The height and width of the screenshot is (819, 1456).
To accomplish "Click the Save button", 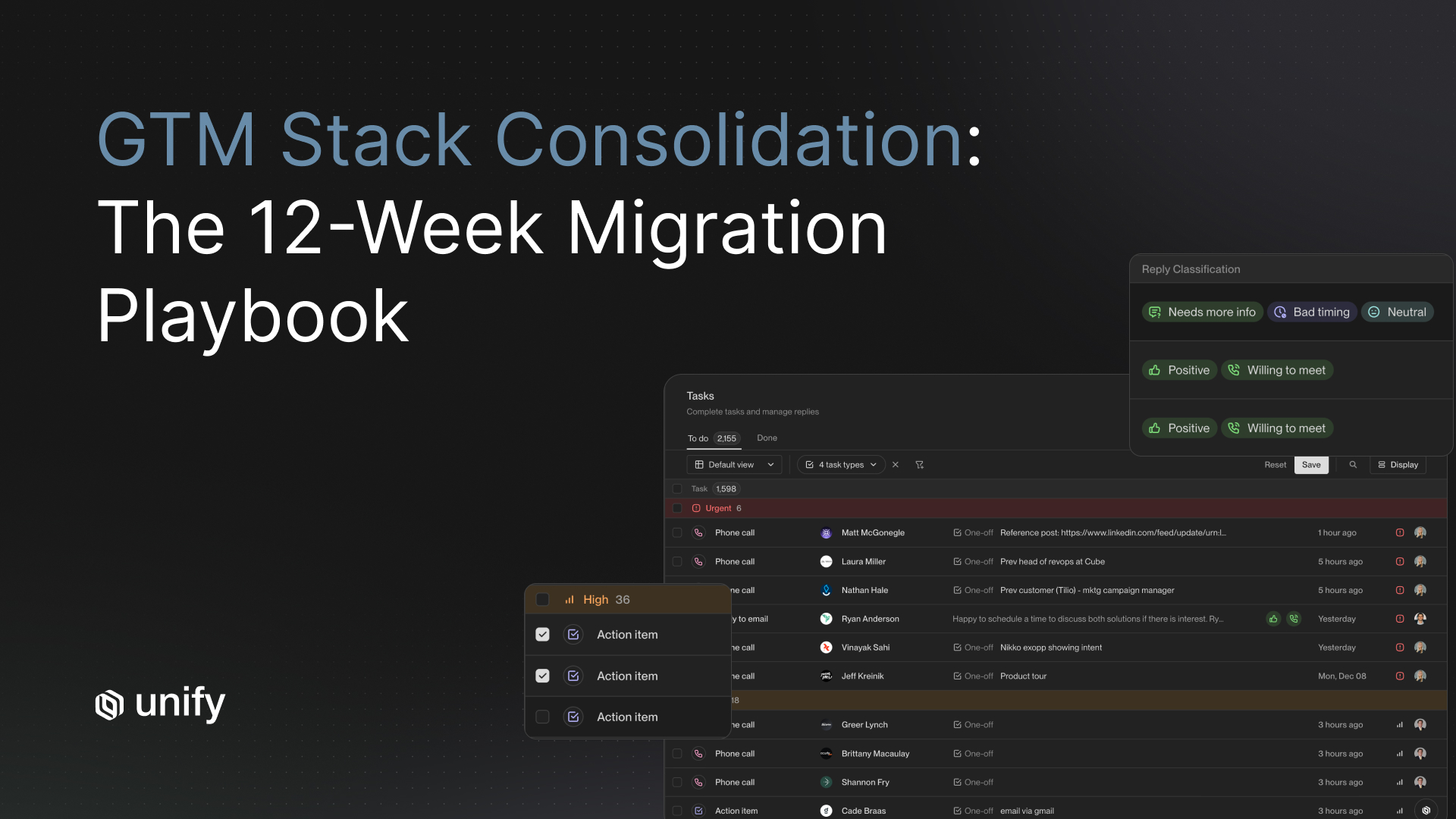I will [1311, 465].
